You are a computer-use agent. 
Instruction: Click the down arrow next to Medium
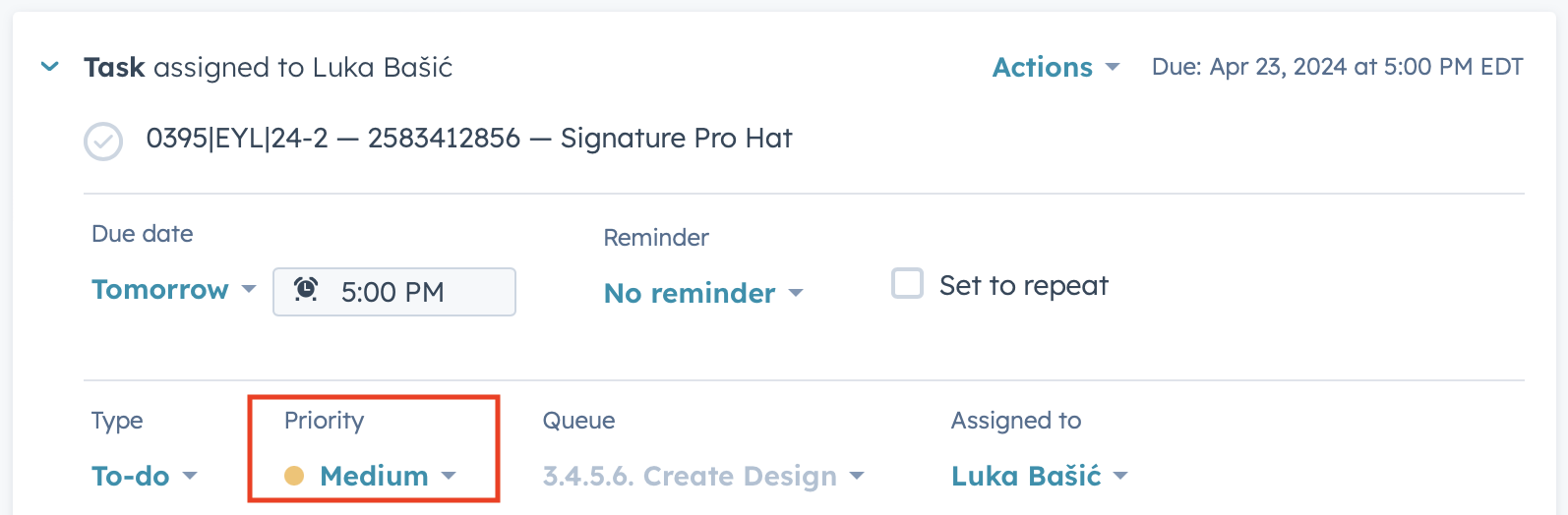pos(449,476)
